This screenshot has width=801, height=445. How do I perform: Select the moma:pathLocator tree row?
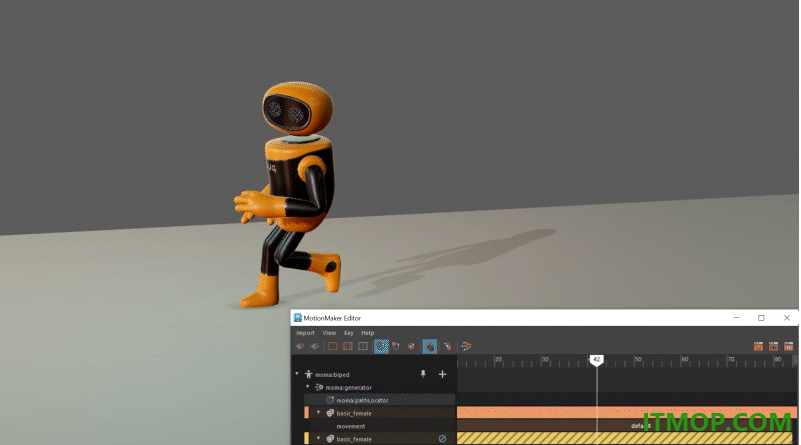point(380,400)
